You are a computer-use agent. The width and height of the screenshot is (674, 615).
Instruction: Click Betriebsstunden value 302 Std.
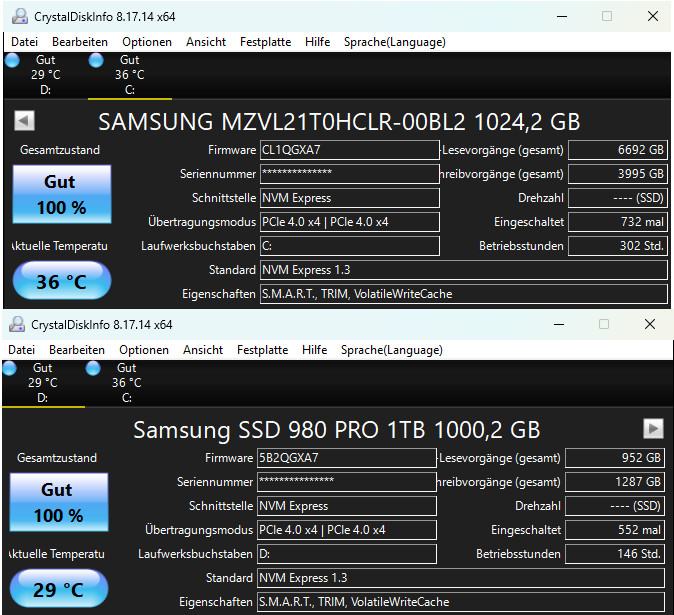click(618, 246)
